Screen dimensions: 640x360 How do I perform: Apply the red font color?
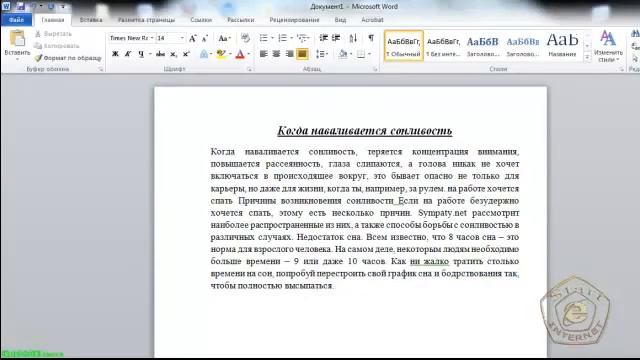click(240, 54)
